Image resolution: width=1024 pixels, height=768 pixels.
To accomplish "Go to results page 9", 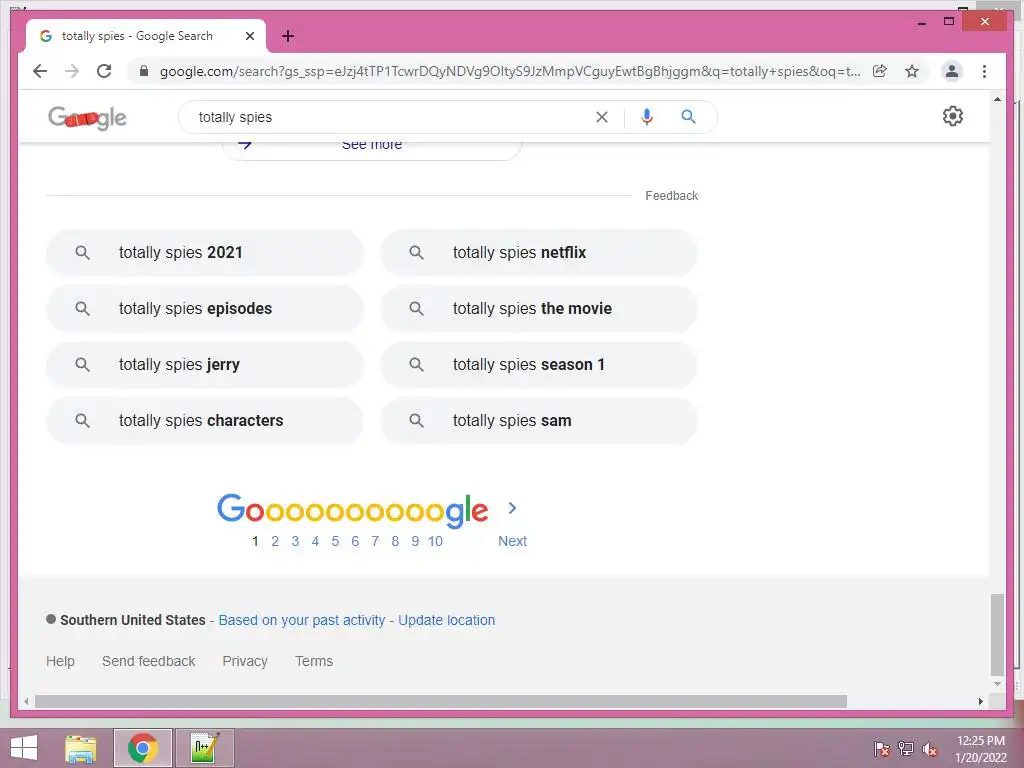I will (415, 541).
